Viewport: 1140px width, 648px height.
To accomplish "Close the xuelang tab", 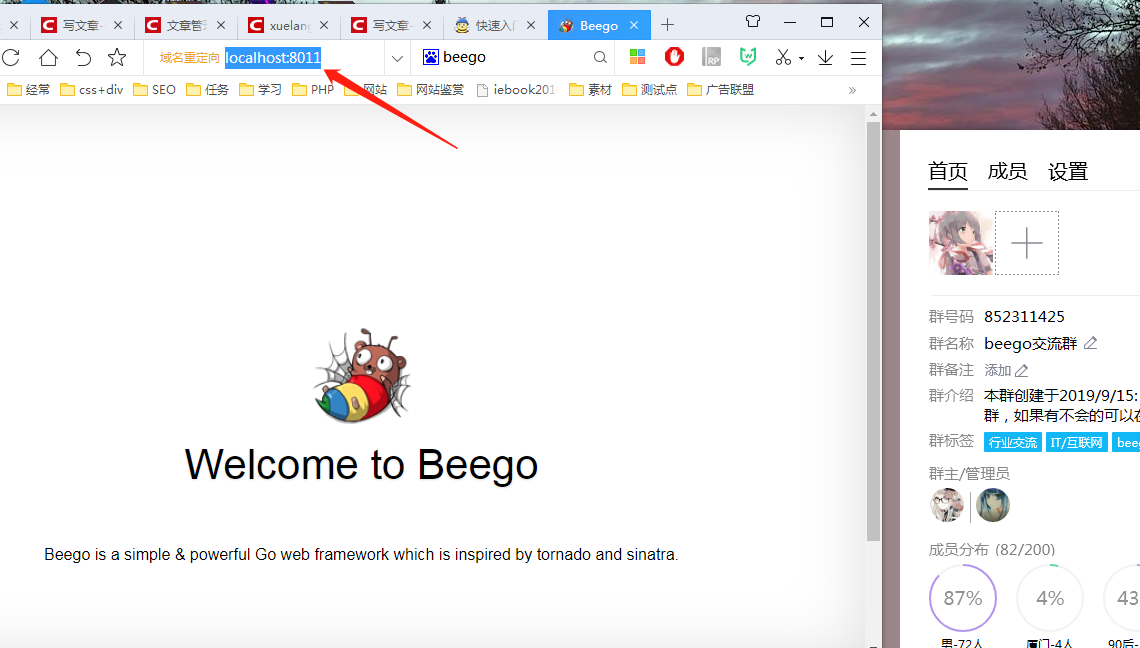I will 324,25.
